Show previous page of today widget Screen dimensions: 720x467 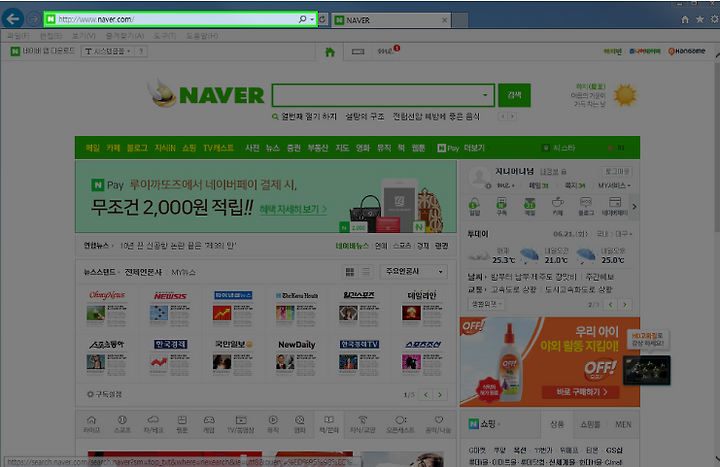coord(610,304)
